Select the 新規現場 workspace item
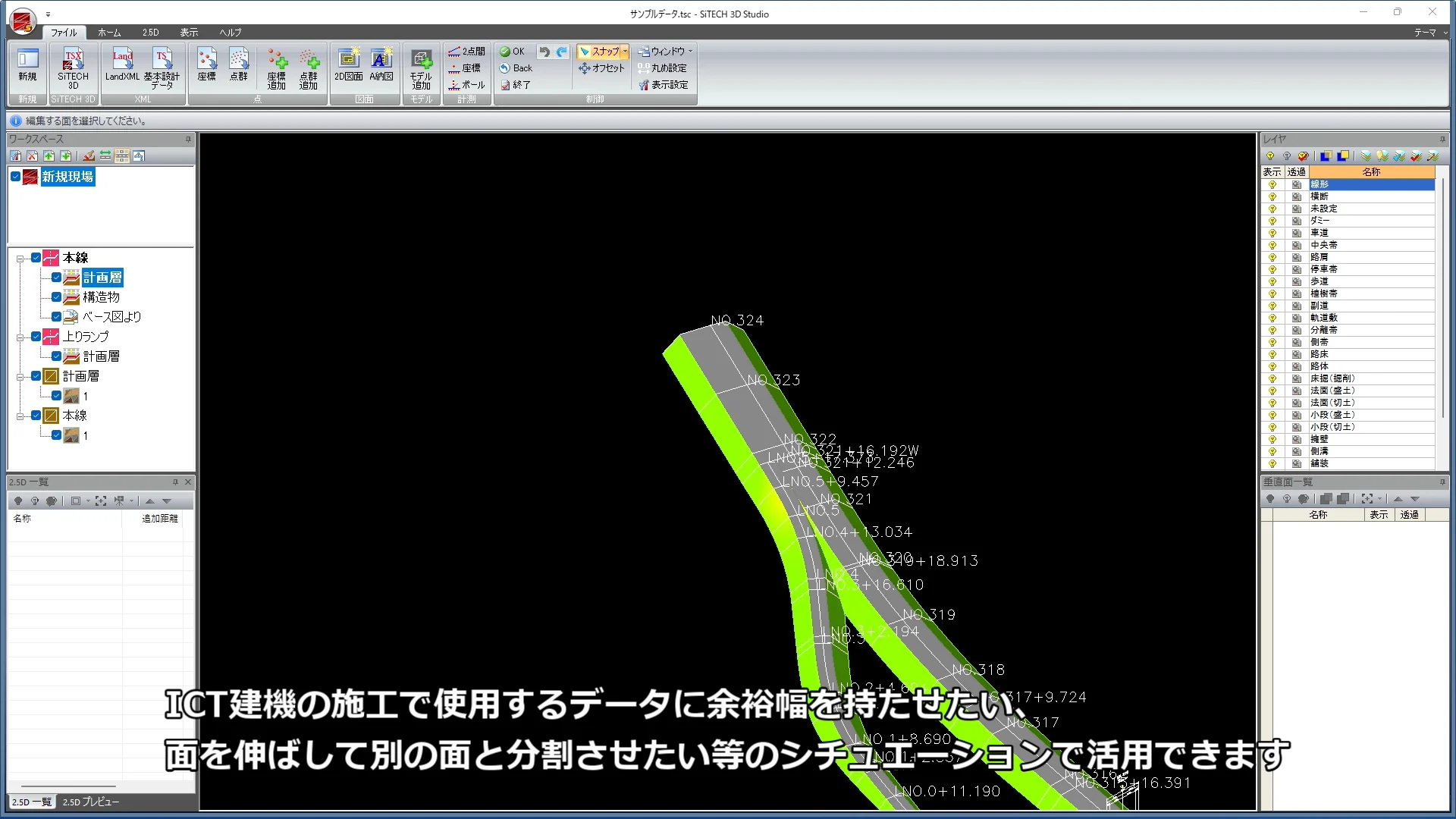The image size is (1456, 819). [x=67, y=177]
